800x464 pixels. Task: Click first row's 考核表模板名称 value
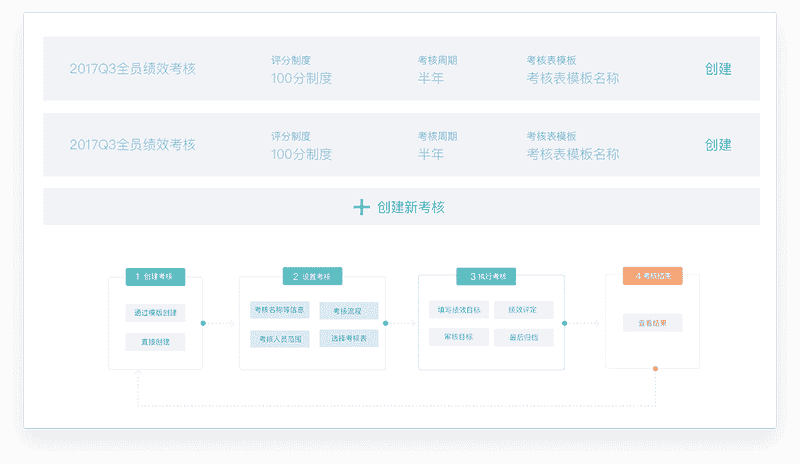click(573, 78)
